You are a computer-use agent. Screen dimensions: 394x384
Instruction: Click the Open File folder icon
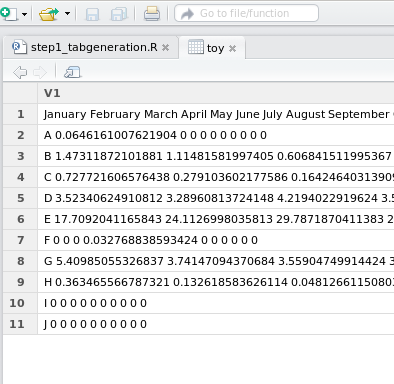pos(48,14)
